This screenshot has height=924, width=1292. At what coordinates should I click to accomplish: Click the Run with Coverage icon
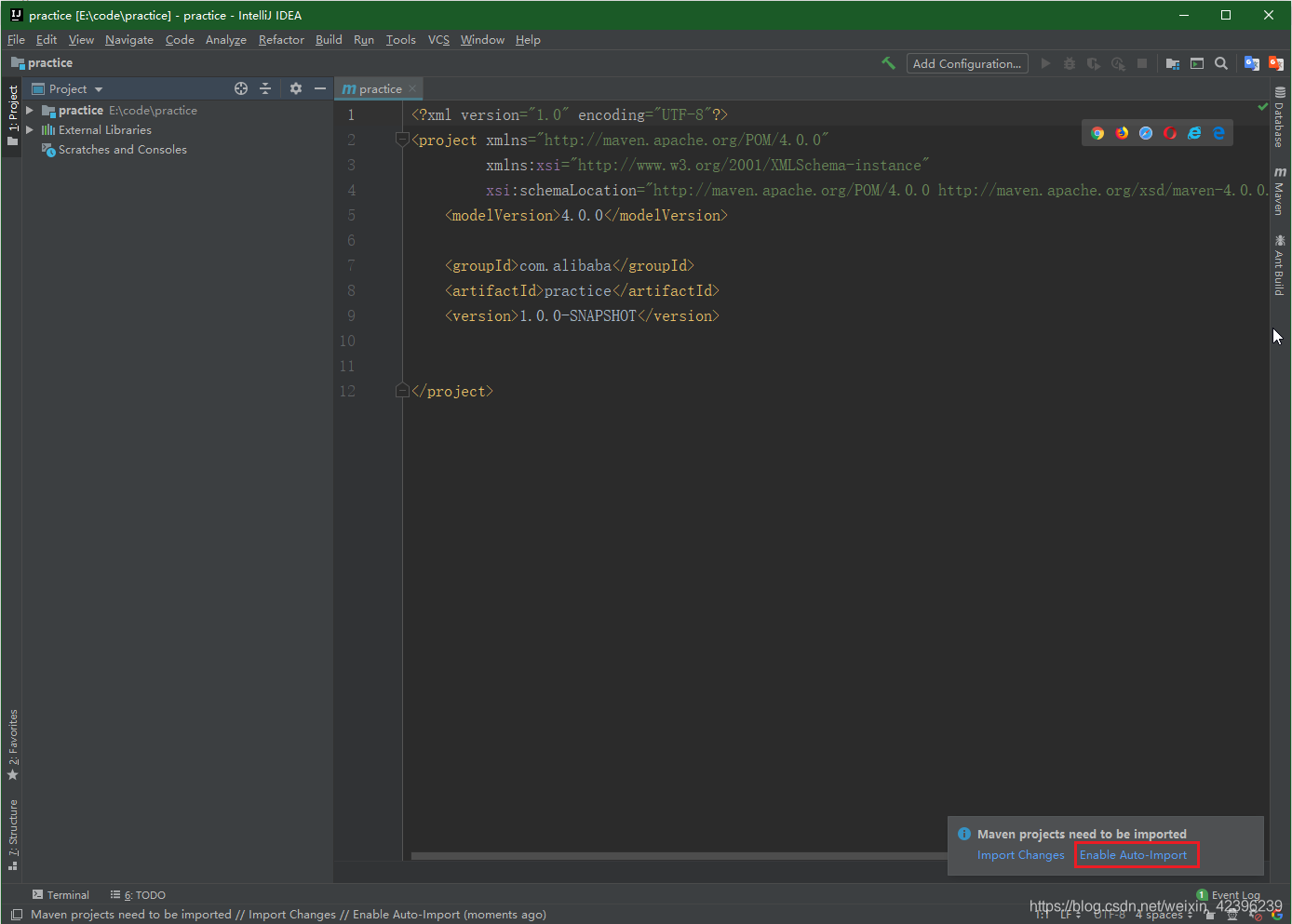coord(1094,63)
